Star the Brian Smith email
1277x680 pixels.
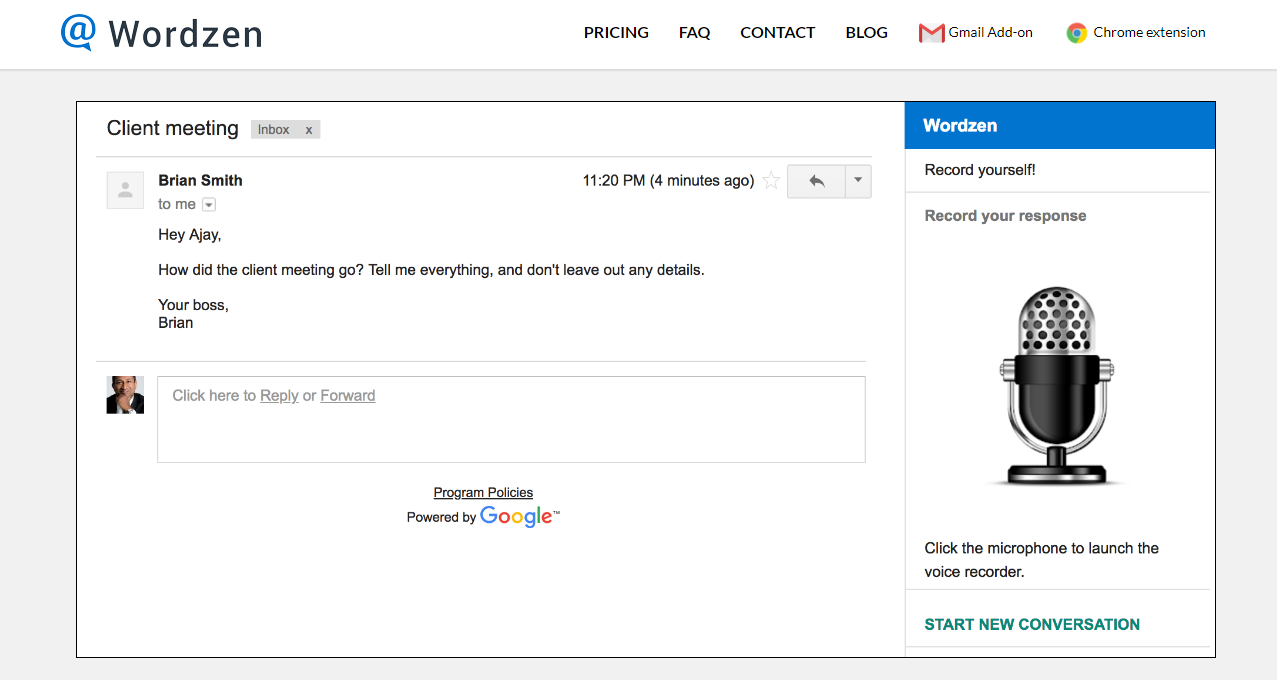771,181
